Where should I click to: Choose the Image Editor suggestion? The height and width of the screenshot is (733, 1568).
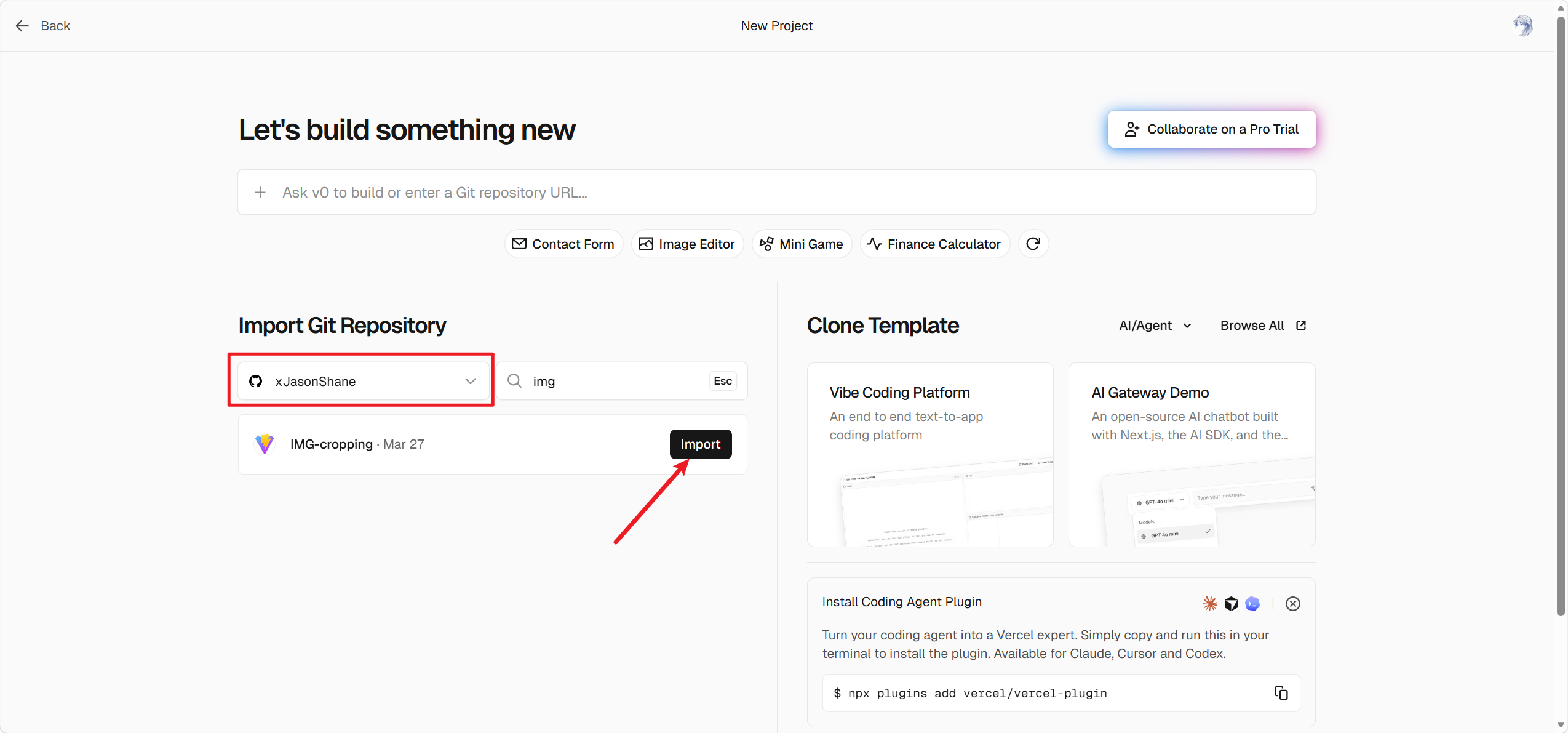tap(686, 244)
